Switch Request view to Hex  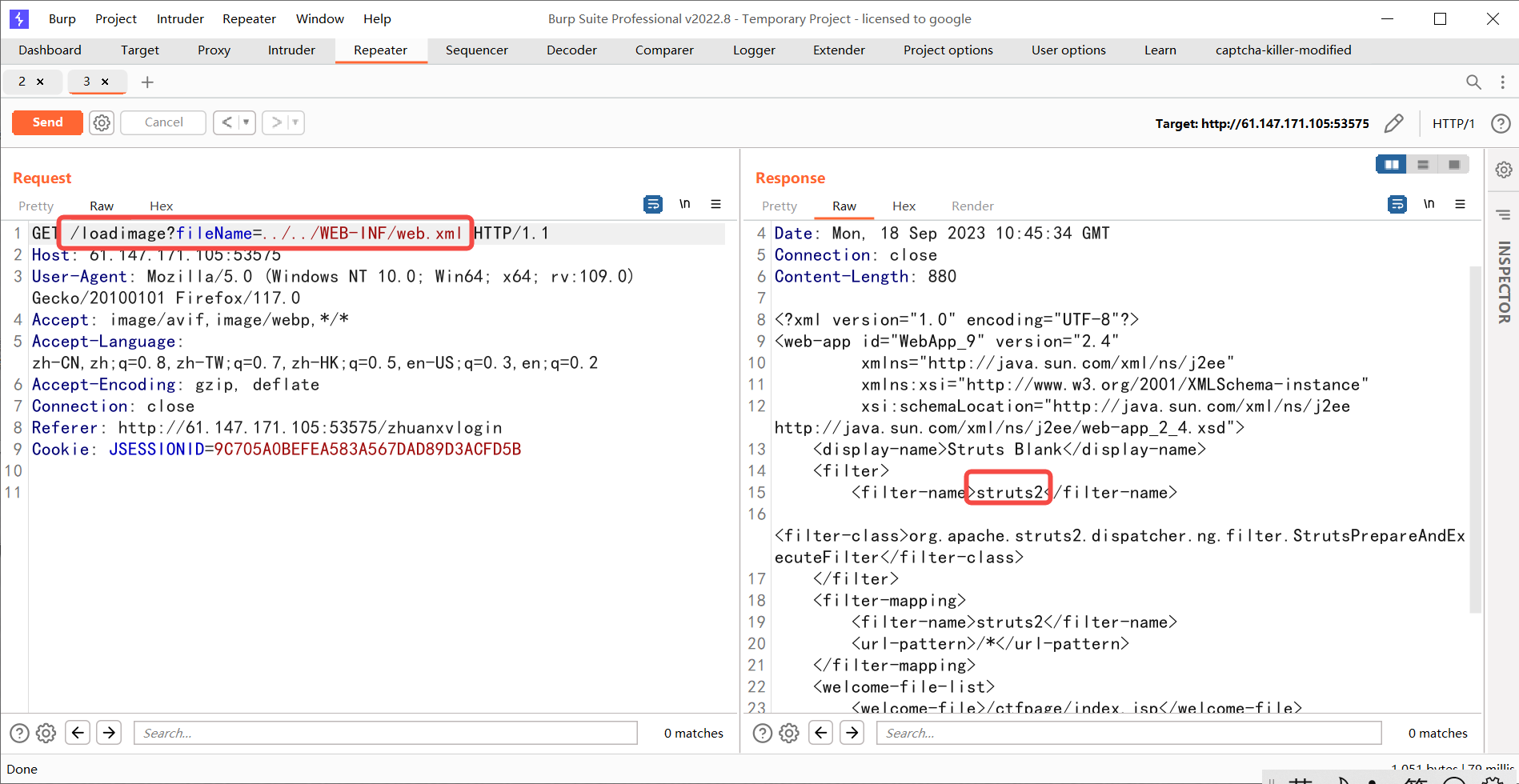click(x=161, y=206)
